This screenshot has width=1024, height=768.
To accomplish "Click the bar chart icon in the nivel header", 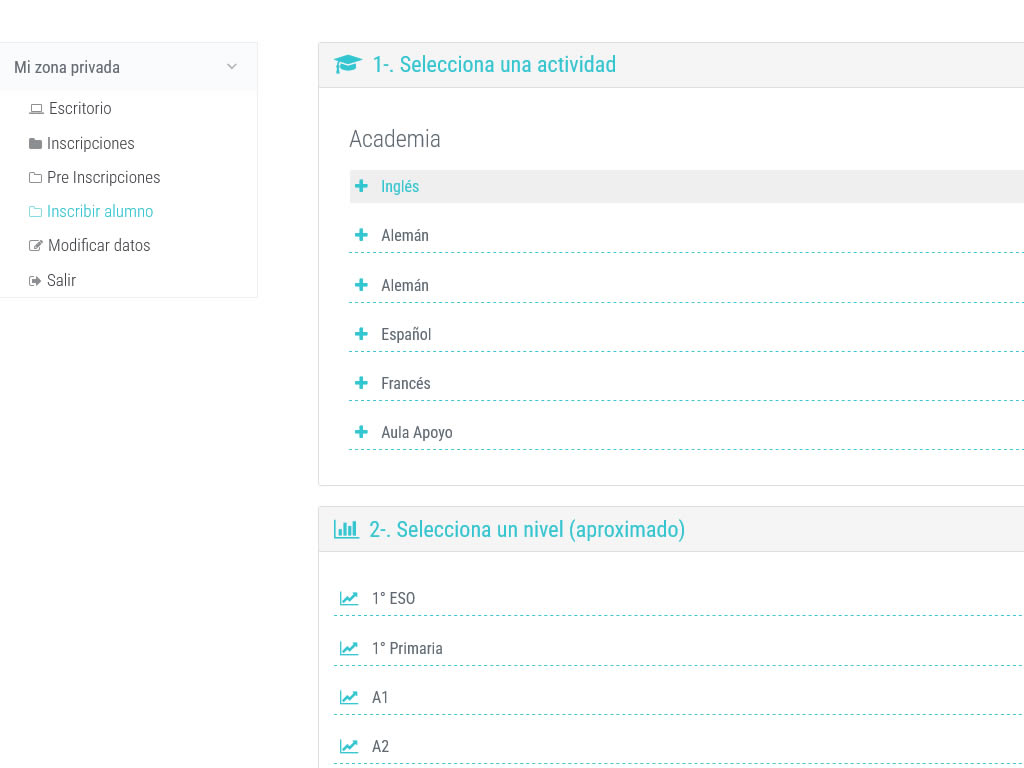I will point(346,530).
